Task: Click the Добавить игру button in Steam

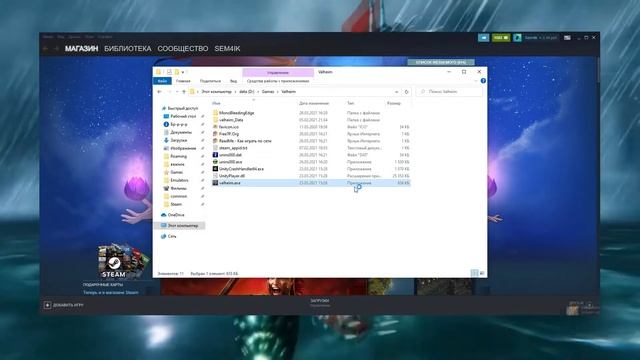Action: (x=64, y=305)
